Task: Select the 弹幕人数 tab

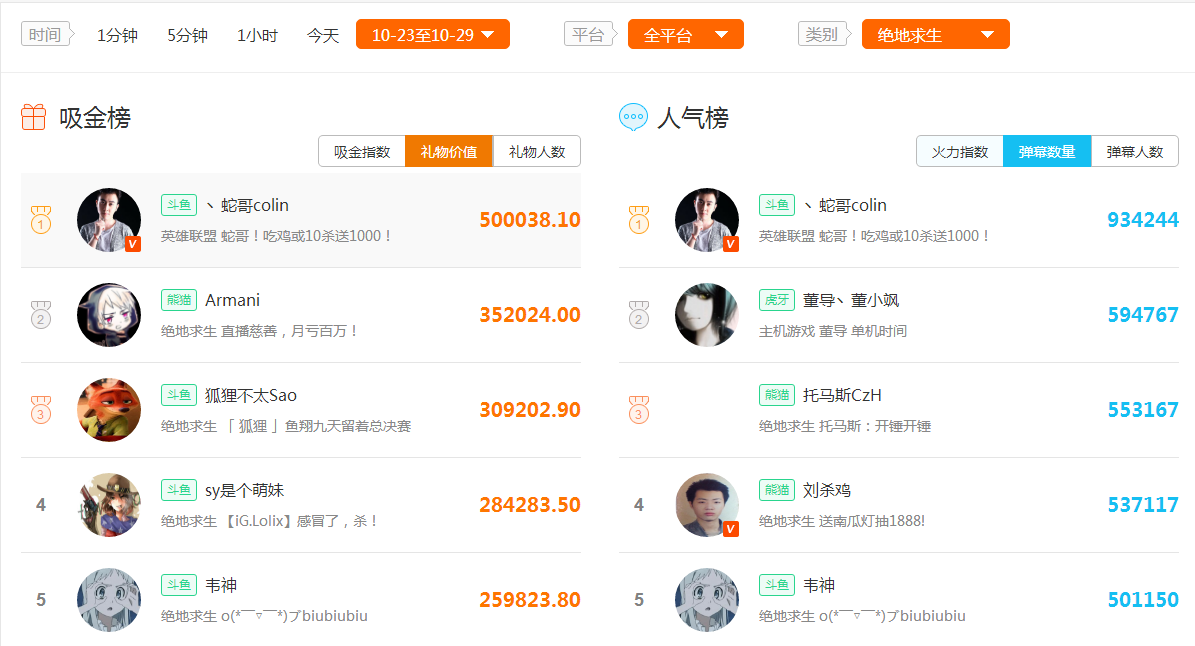Action: pos(1135,152)
